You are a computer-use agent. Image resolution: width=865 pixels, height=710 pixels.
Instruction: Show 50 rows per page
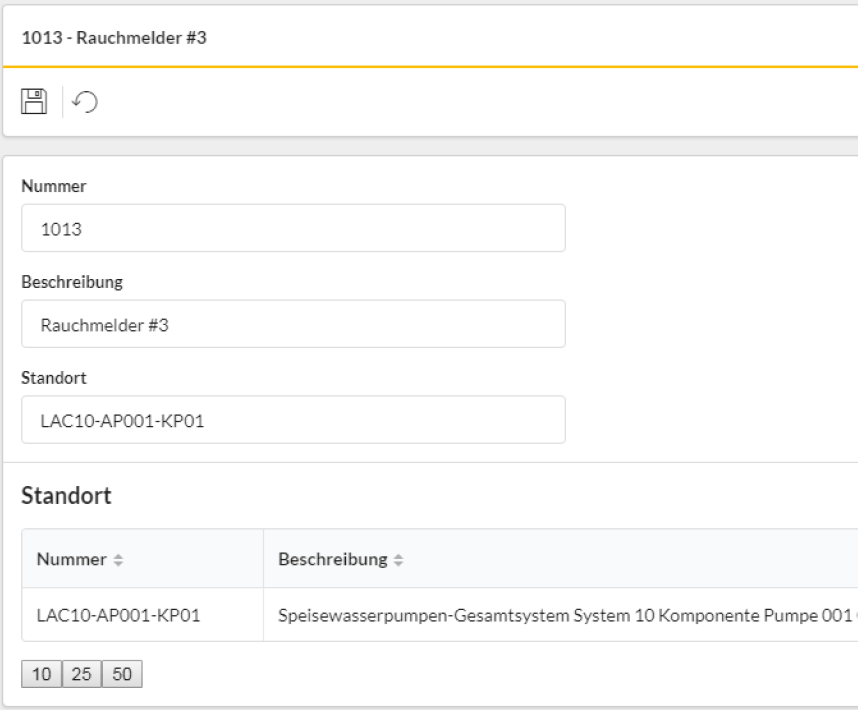click(x=122, y=675)
